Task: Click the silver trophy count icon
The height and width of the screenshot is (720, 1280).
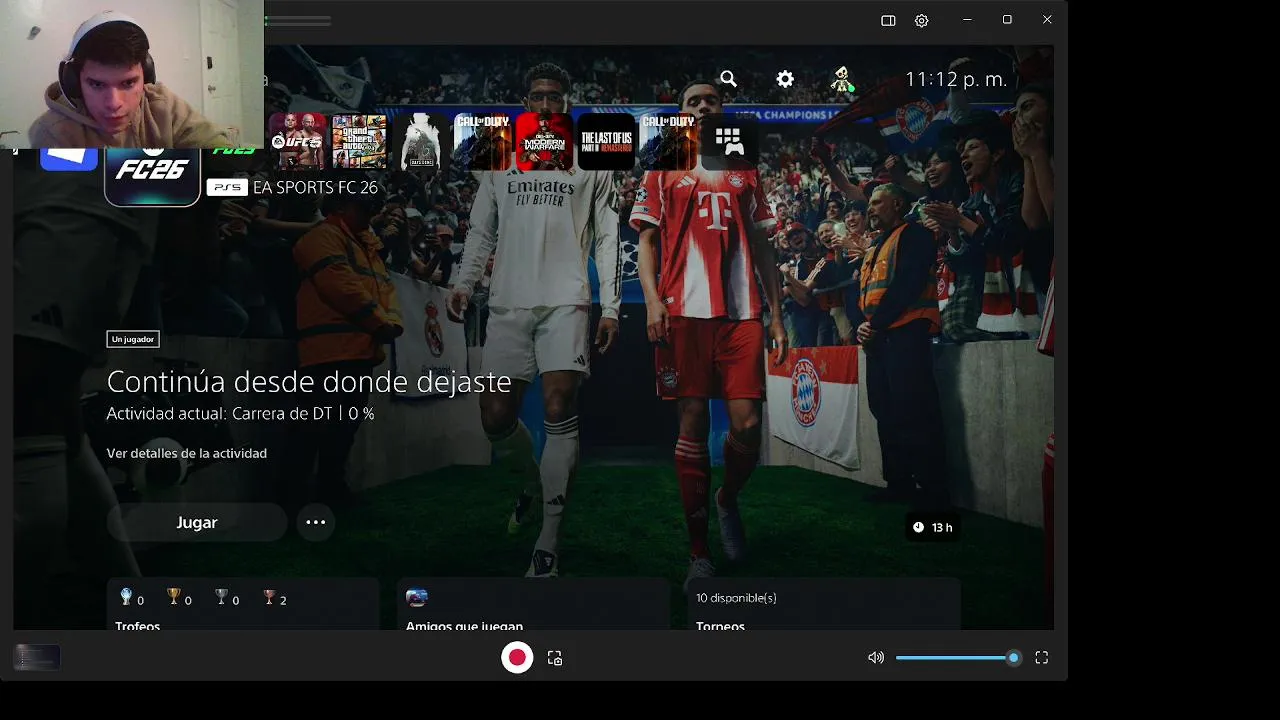Action: (x=221, y=597)
